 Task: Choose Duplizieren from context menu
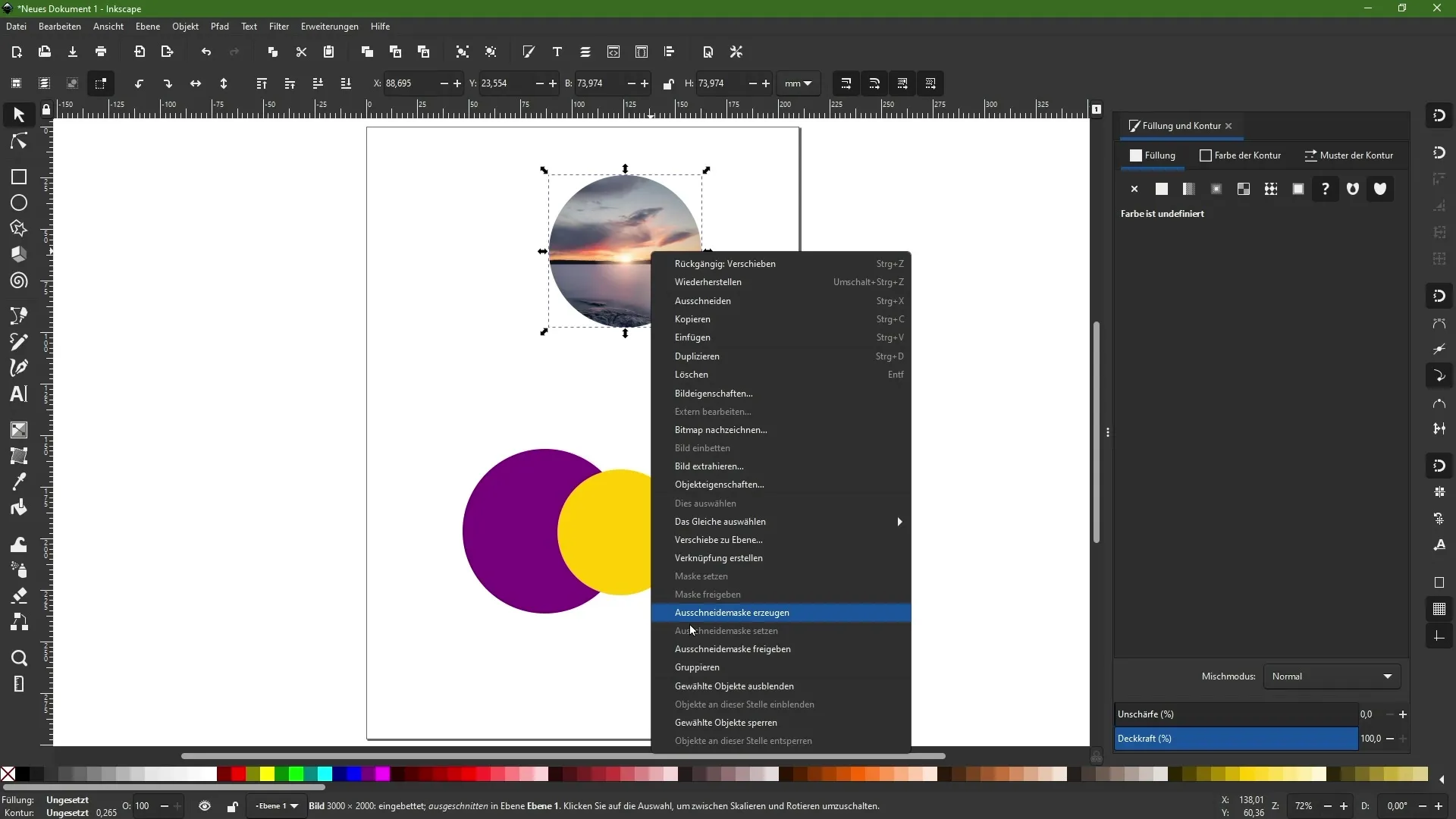pyautogui.click(x=781, y=356)
